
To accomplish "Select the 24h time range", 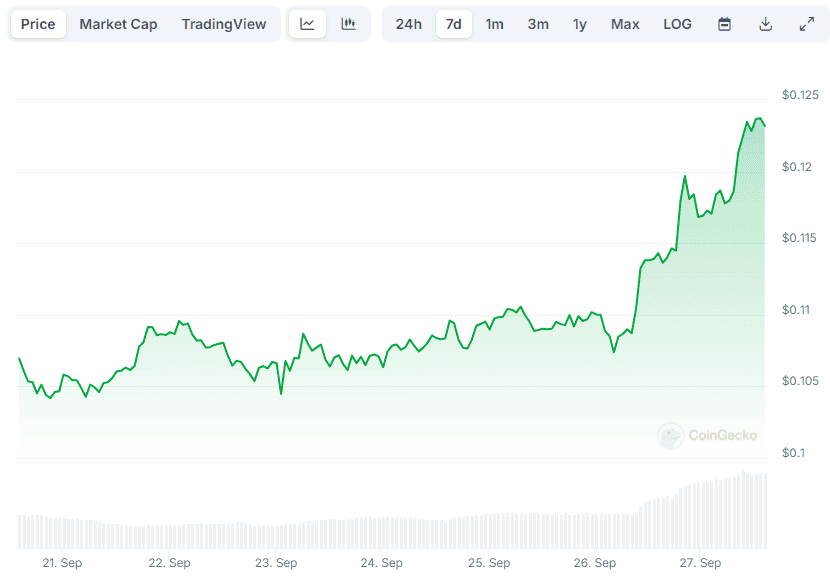I will pyautogui.click(x=408, y=24).
